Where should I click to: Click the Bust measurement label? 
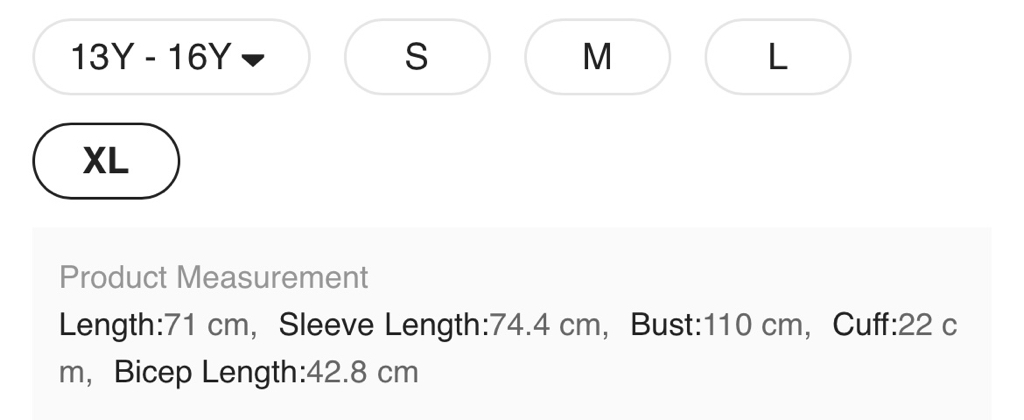[664, 325]
